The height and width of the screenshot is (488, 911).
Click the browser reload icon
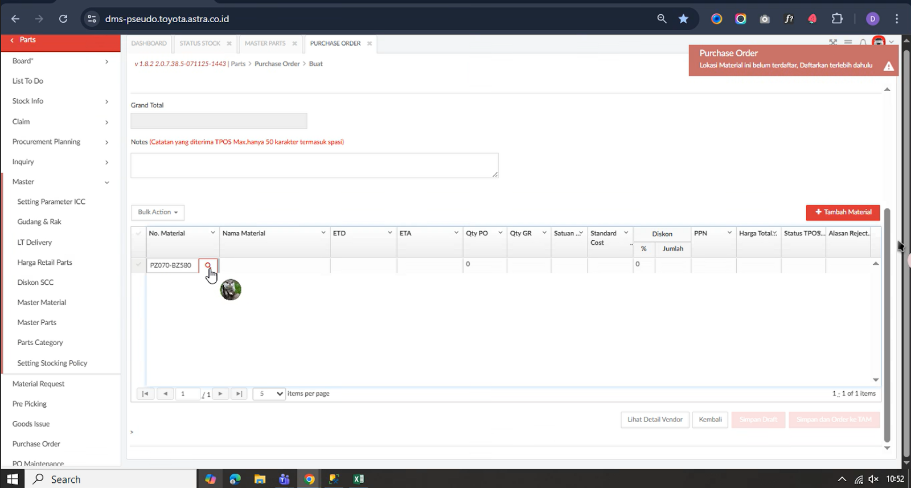[63, 18]
